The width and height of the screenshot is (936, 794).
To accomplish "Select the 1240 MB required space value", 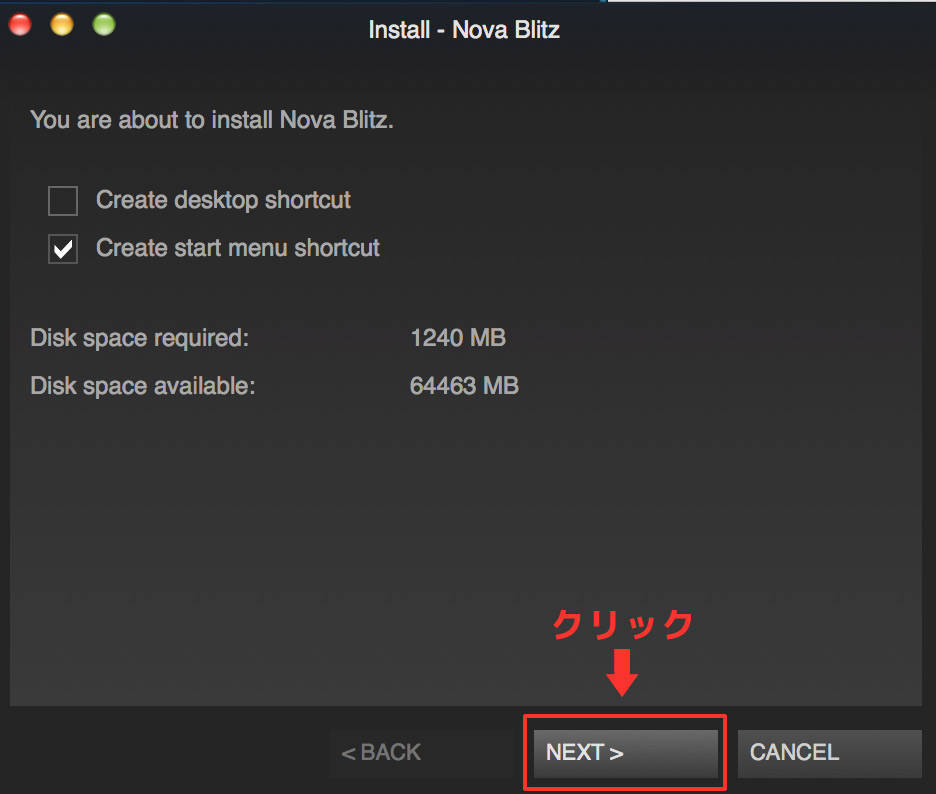I will (458, 338).
